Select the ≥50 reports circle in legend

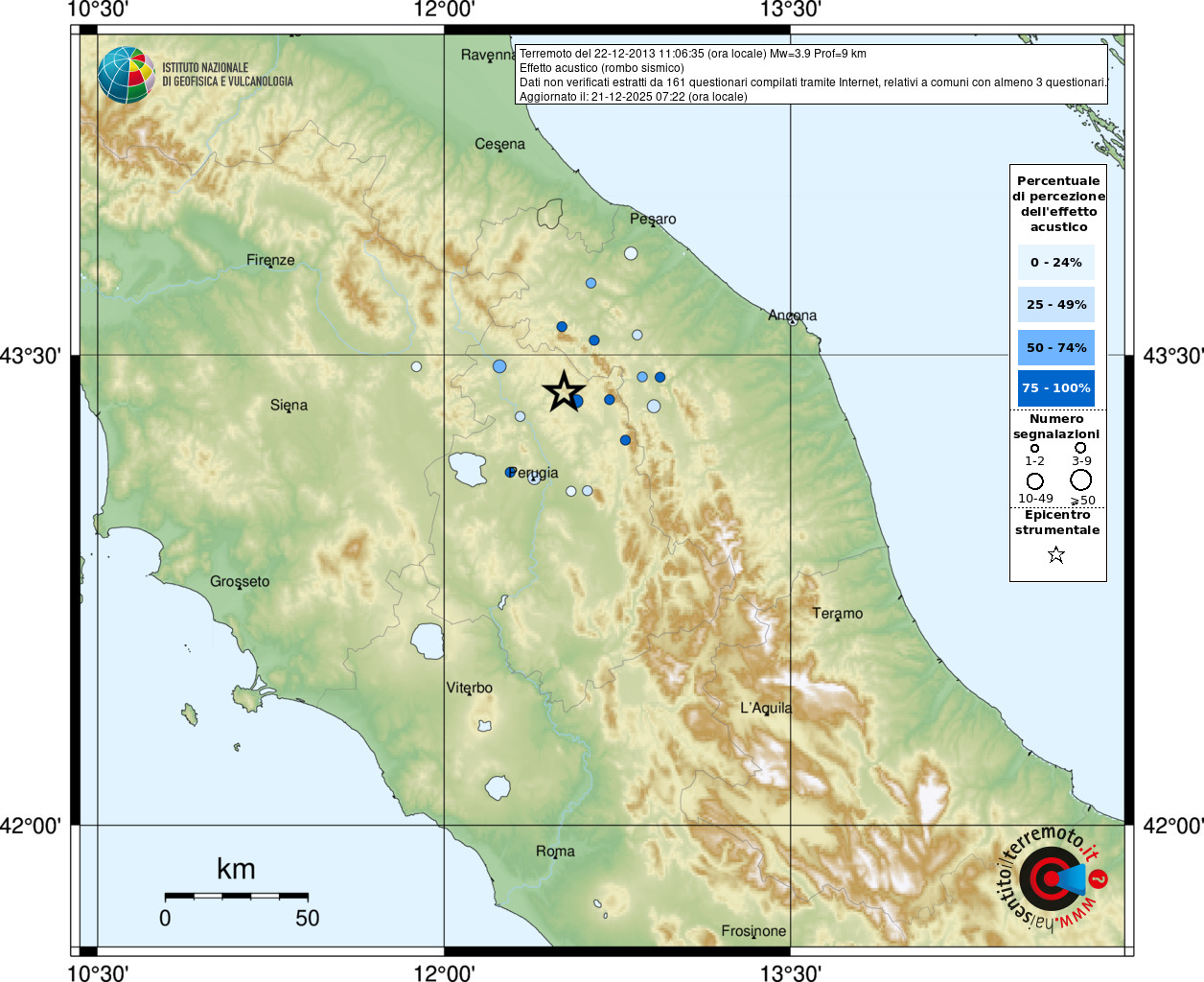click(1081, 479)
